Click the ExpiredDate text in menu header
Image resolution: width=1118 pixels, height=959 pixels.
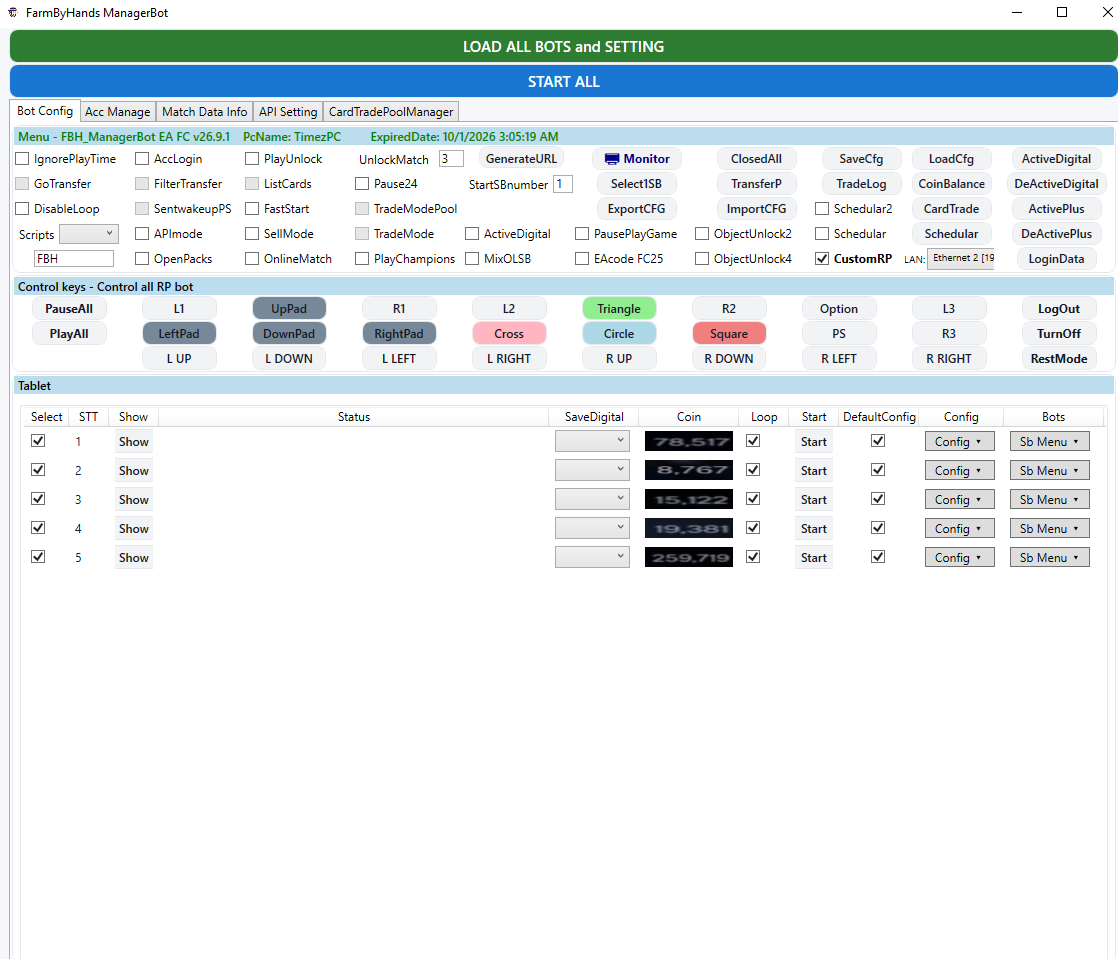(x=464, y=136)
